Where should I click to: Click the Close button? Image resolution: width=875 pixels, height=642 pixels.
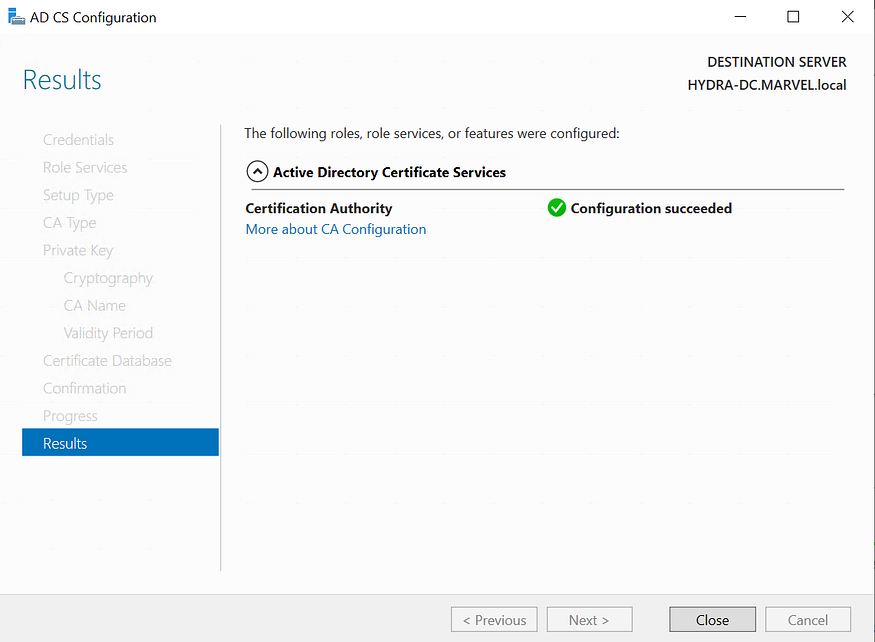pyautogui.click(x=712, y=619)
